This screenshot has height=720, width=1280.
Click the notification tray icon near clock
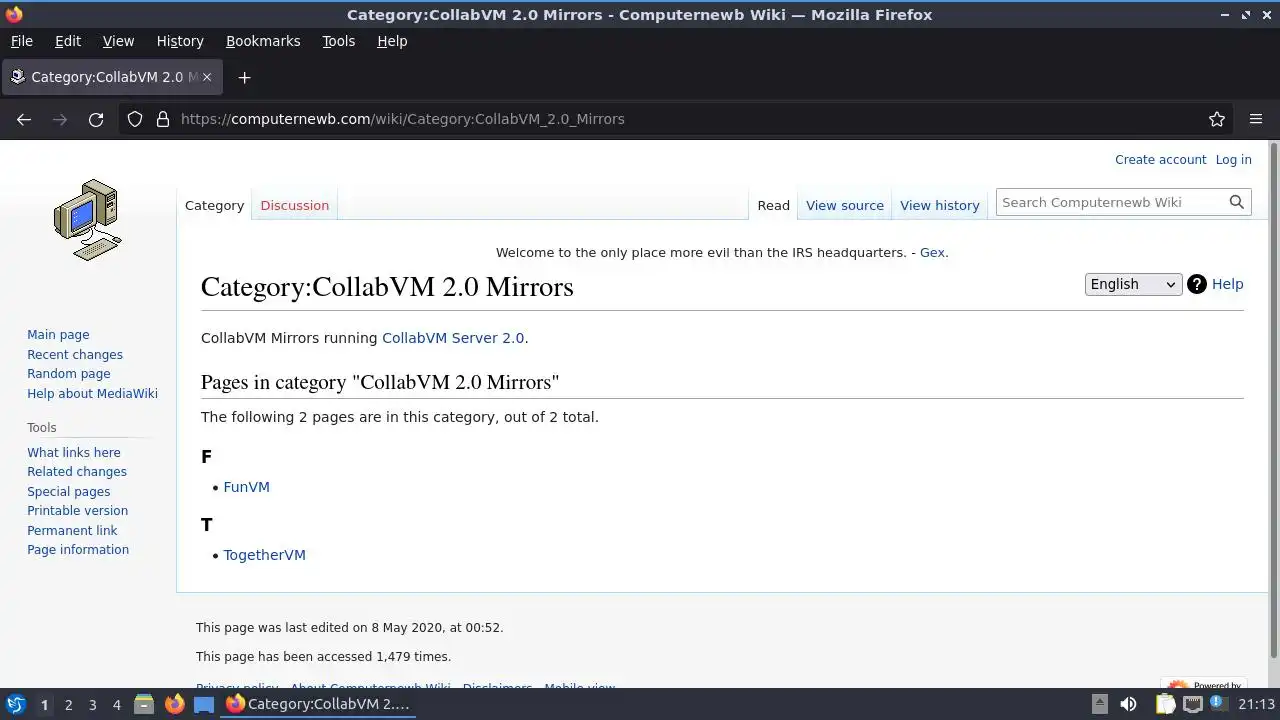pos(1218,704)
